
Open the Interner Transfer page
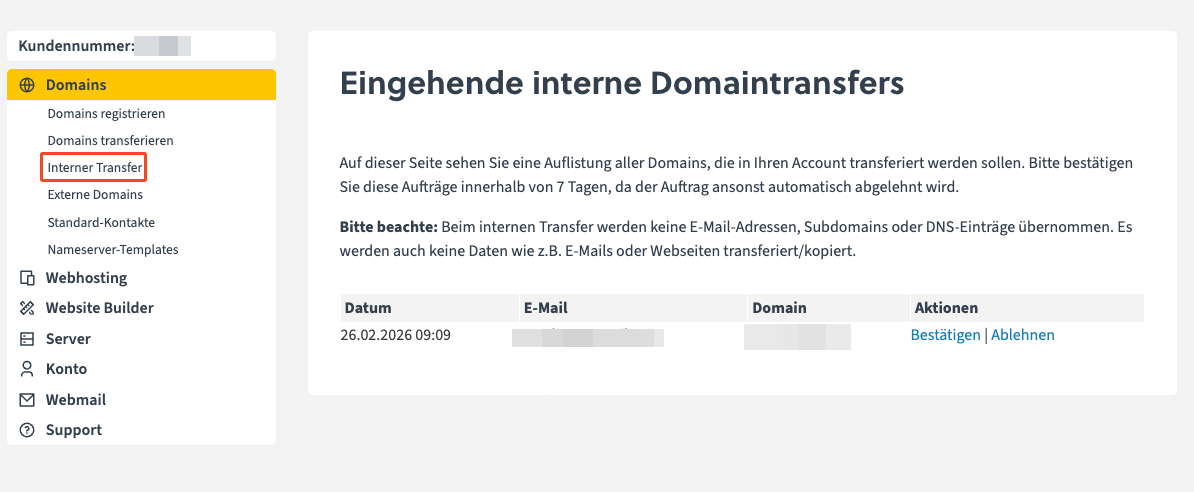pyautogui.click(x=94, y=167)
